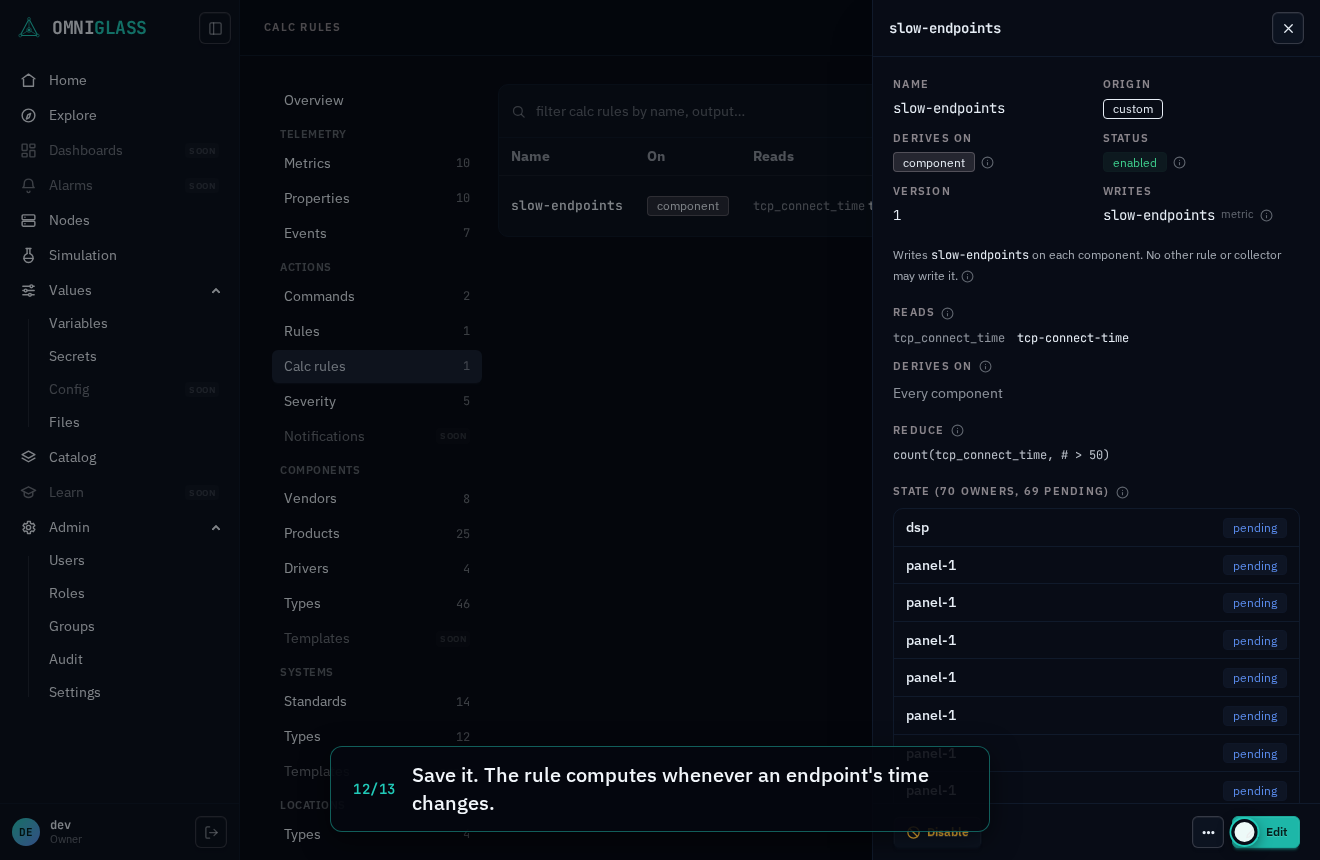Screen dimensions: 1320x860
Task: Collapse the Values group chevron
Action: pyautogui.click(x=216, y=290)
